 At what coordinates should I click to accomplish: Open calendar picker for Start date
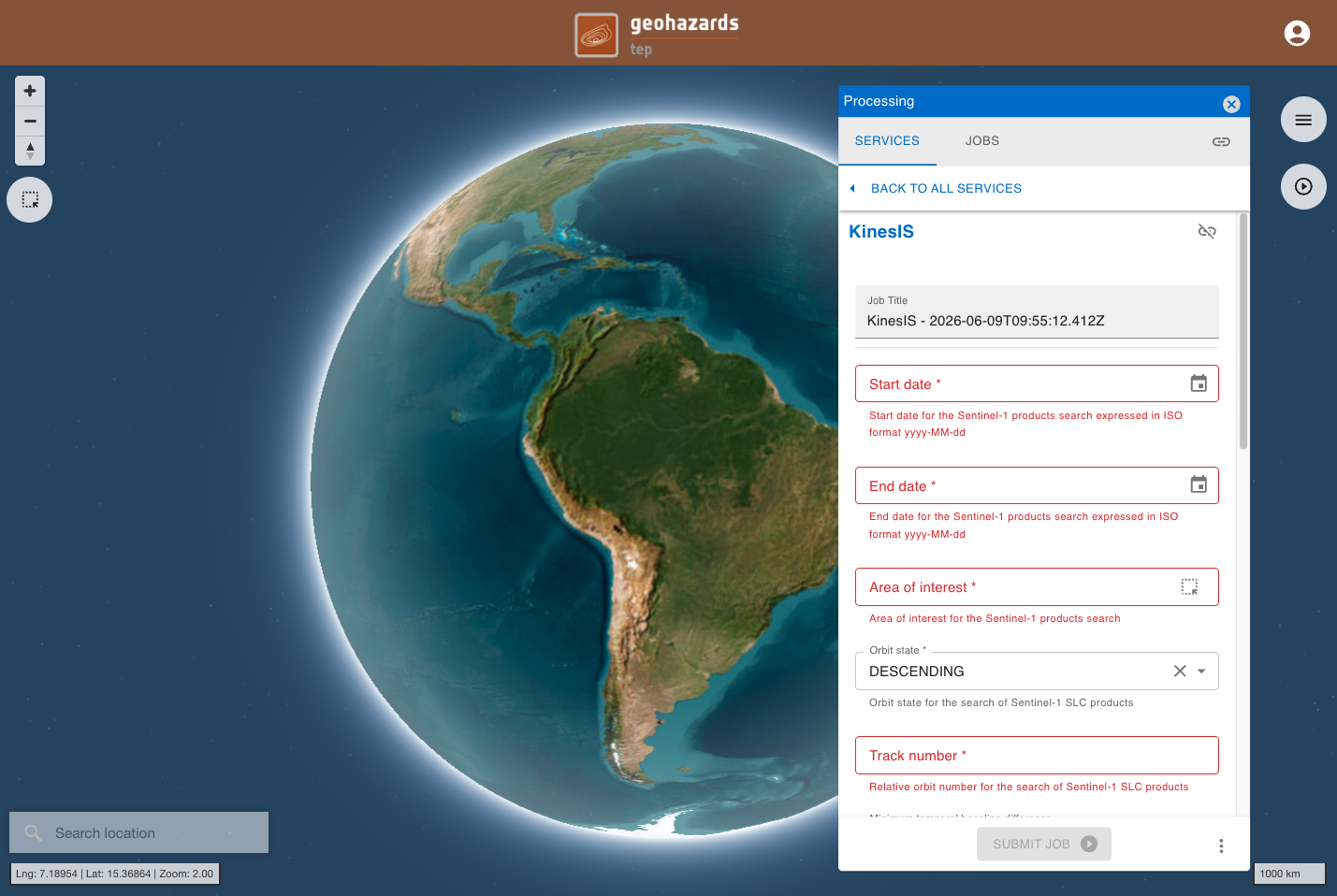[1199, 383]
